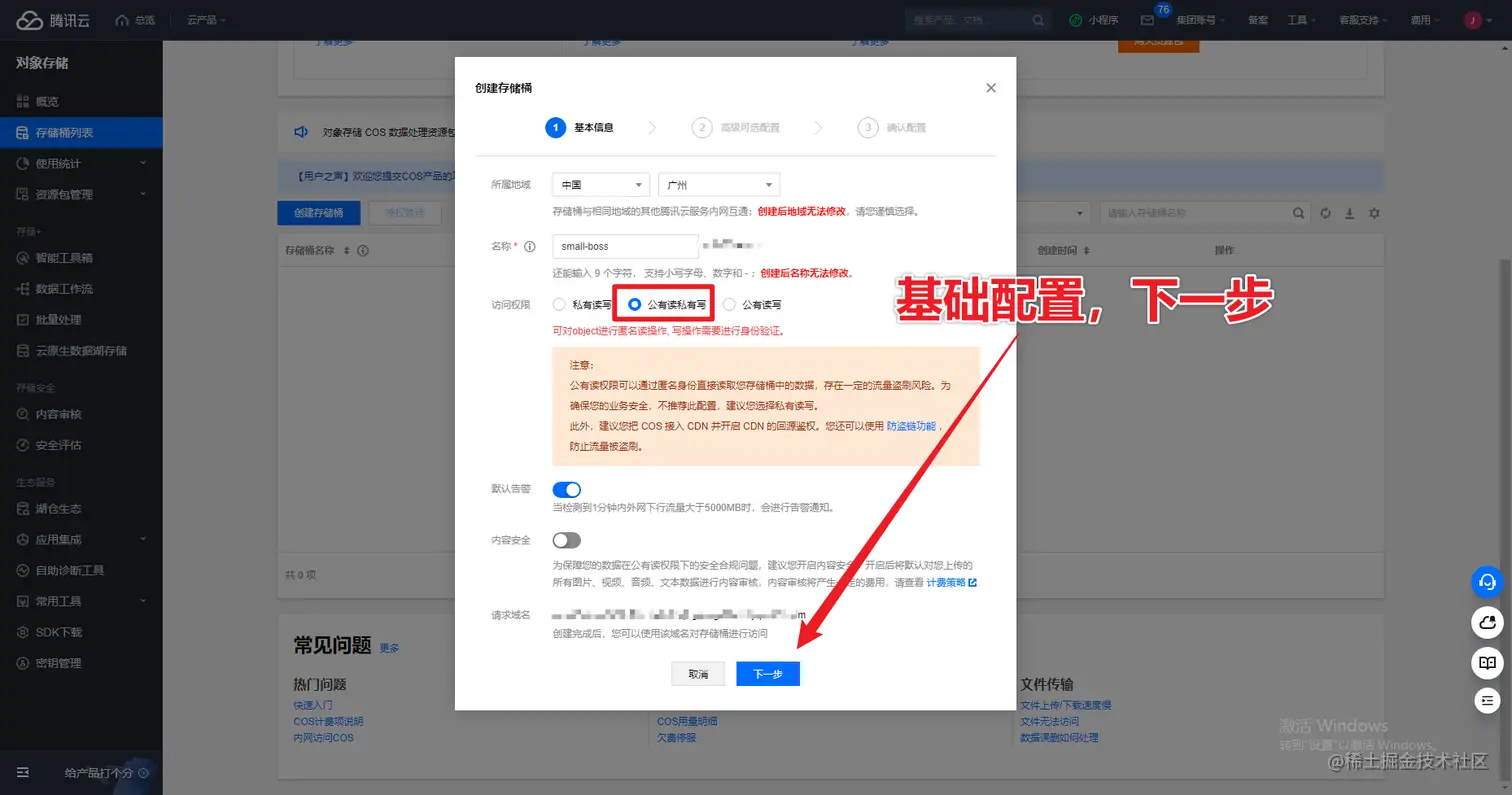Click the 资源包管理 icon
Screen dimensions: 1512x795
pyautogui.click(x=23, y=195)
